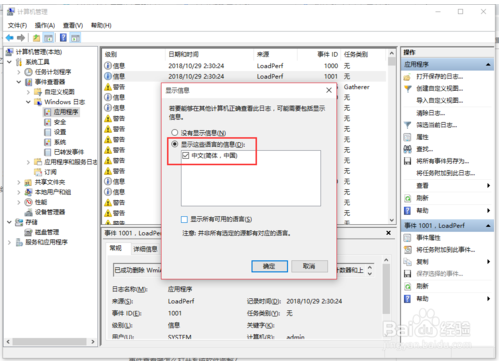The width and height of the screenshot is (500, 361).
Task: Collapse the 事件 1001, LoadPerf actions section arrow
Action: click(x=488, y=226)
